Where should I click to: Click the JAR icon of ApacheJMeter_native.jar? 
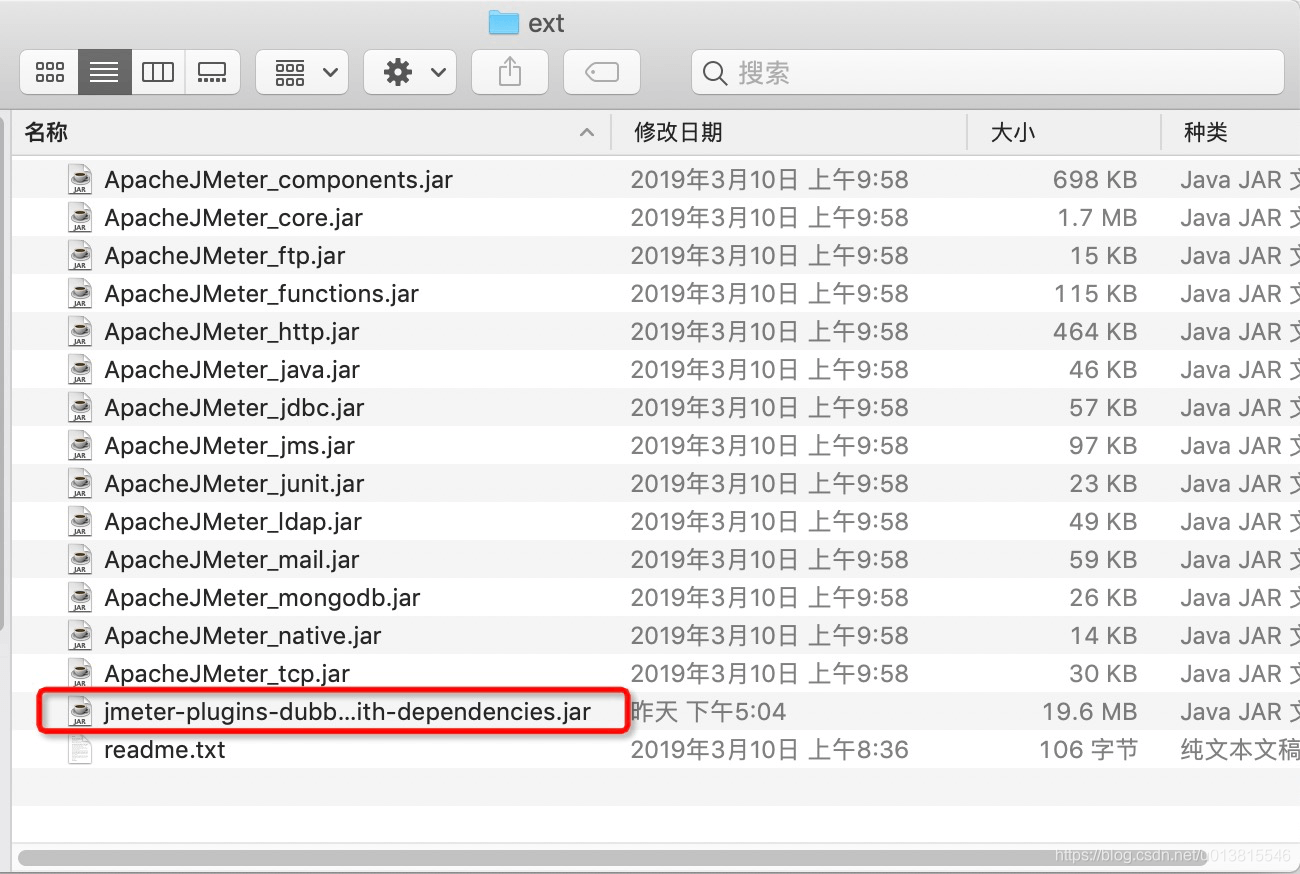coord(80,636)
